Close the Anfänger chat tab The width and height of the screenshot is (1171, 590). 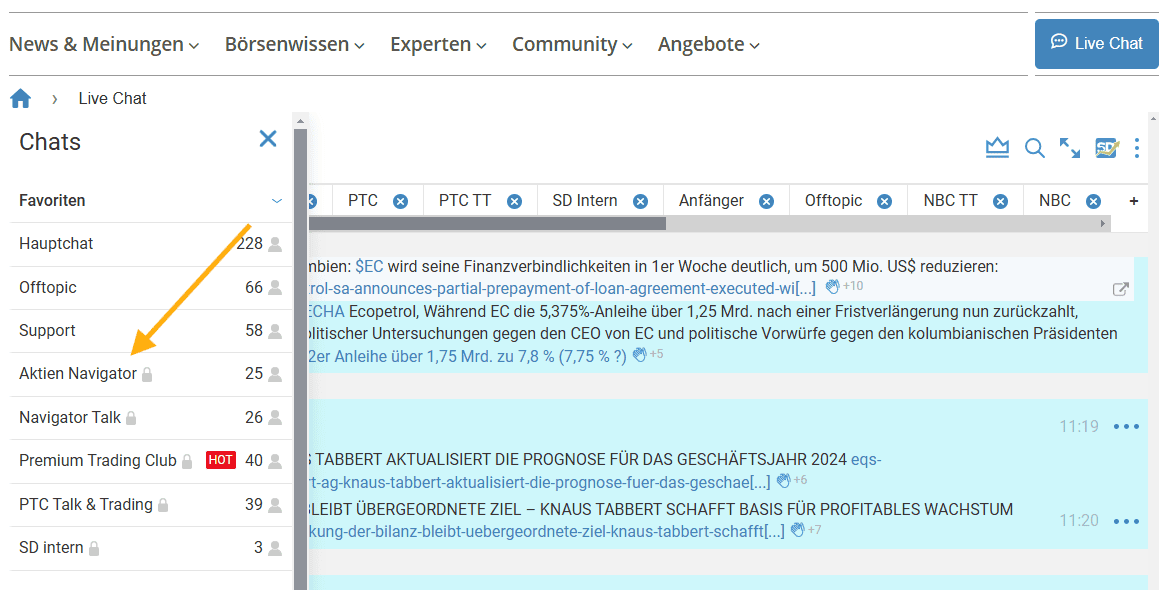766,201
